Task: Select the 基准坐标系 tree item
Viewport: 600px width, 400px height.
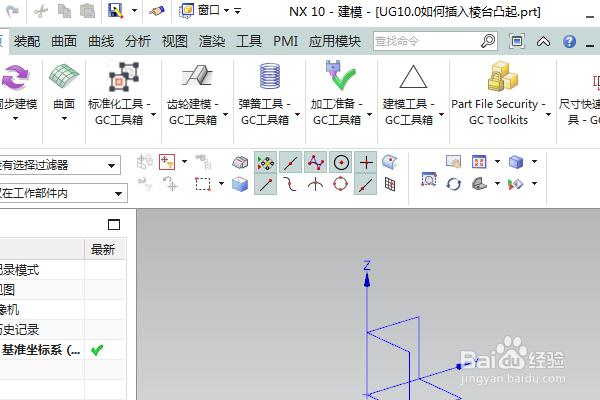Action: point(41,350)
